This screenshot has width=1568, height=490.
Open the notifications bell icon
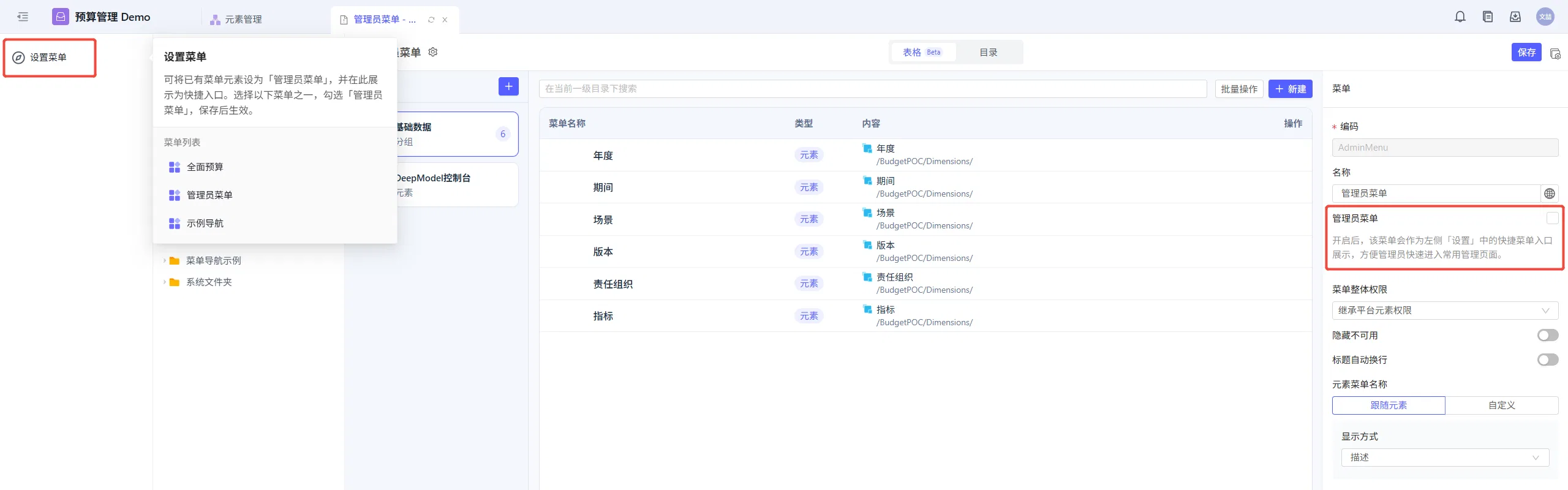coord(1460,17)
